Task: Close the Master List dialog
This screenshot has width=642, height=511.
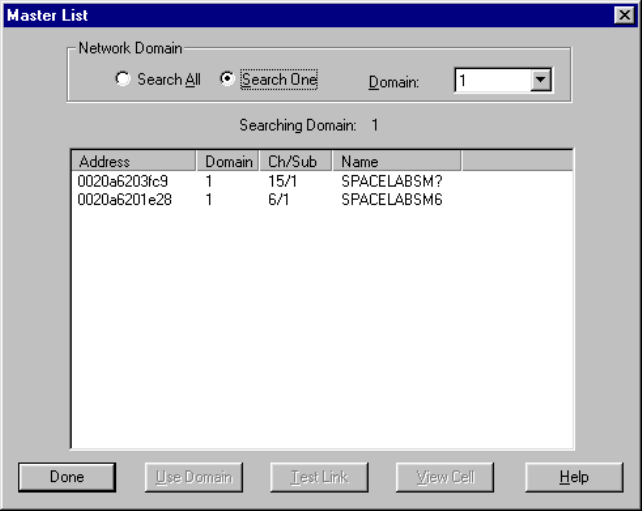Action: (x=624, y=15)
